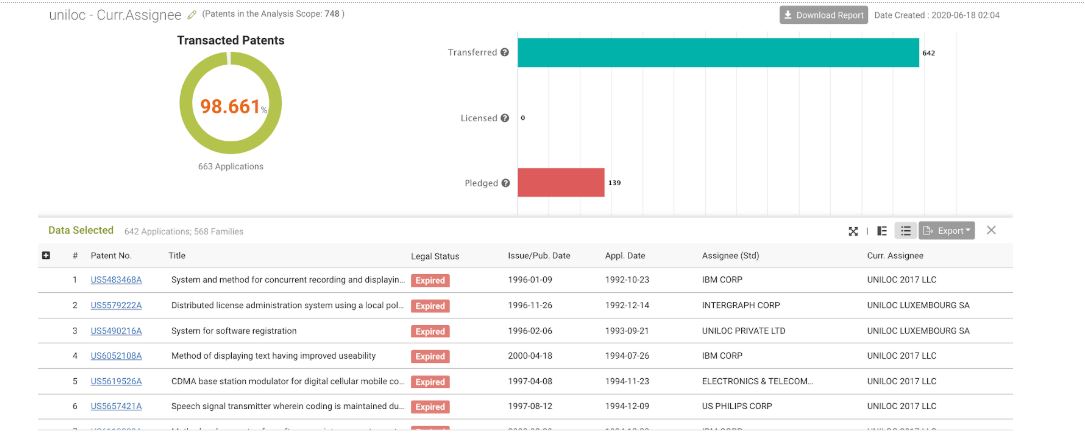Click the Curr. Assignee column header
The width and height of the screenshot is (1085, 446).
tap(895, 256)
